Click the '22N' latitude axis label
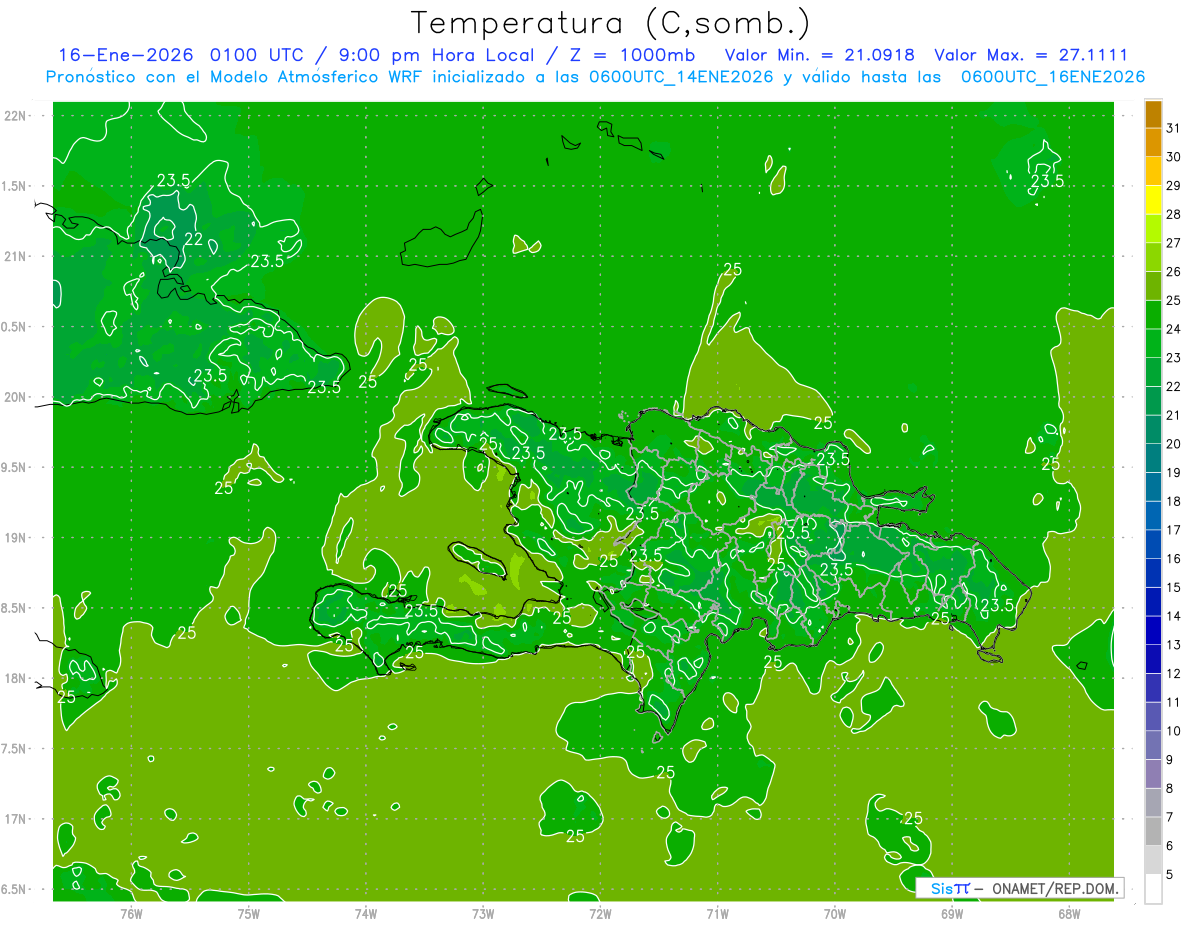This screenshot has width=1200, height=927. [16, 116]
